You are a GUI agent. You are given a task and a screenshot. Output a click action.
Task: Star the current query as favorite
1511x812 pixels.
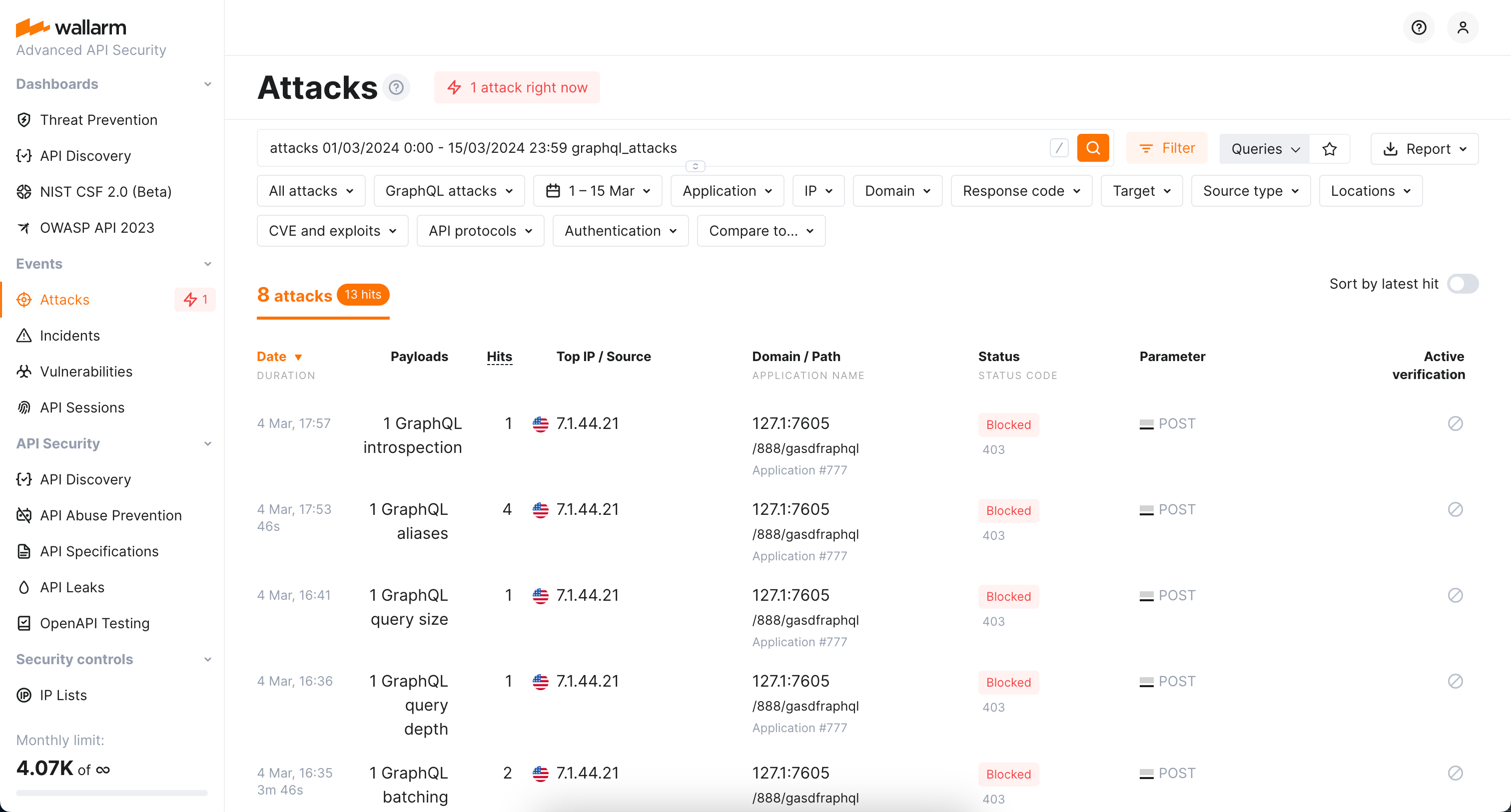[1330, 148]
